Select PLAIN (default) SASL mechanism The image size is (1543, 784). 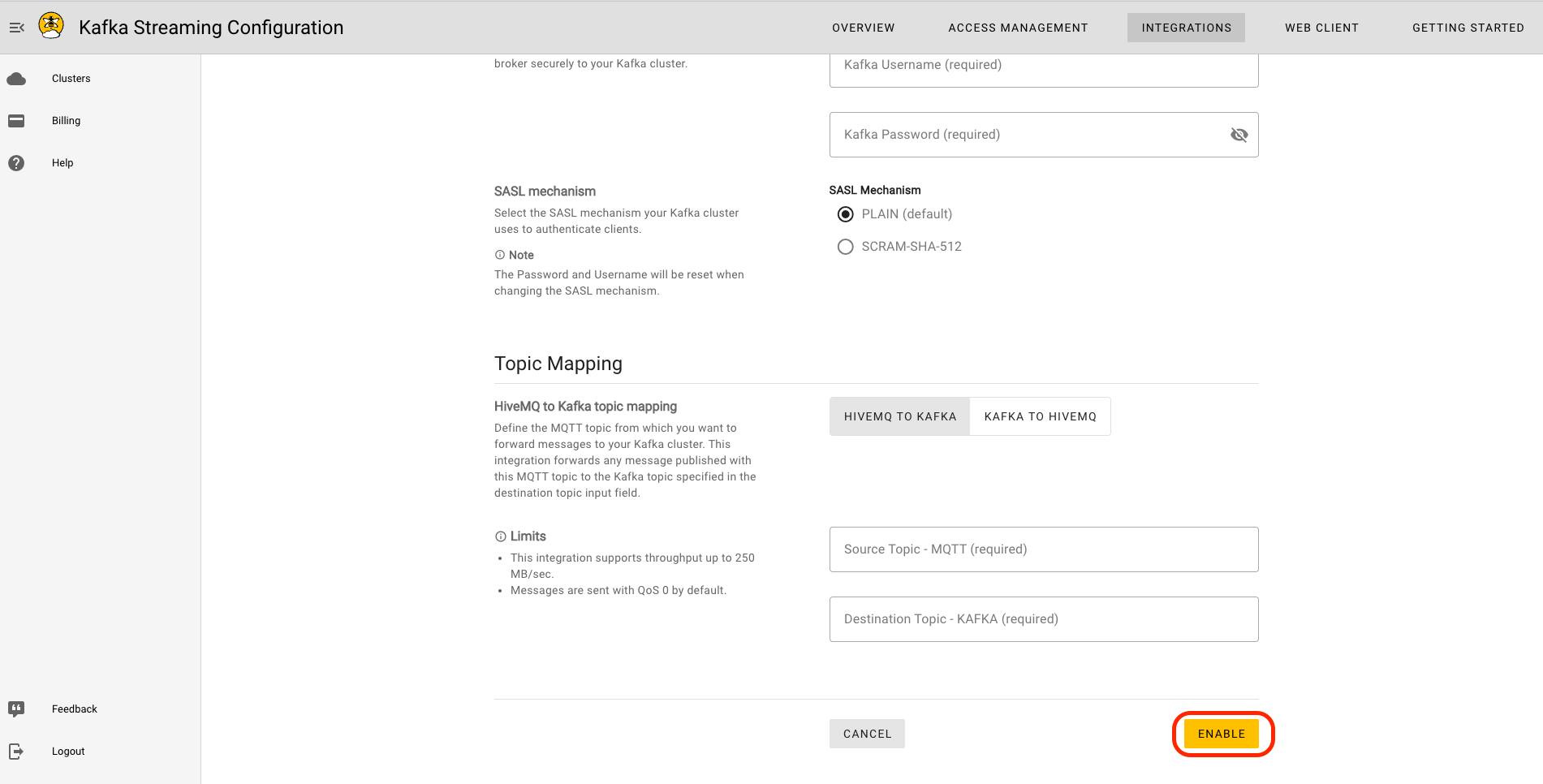click(x=845, y=214)
